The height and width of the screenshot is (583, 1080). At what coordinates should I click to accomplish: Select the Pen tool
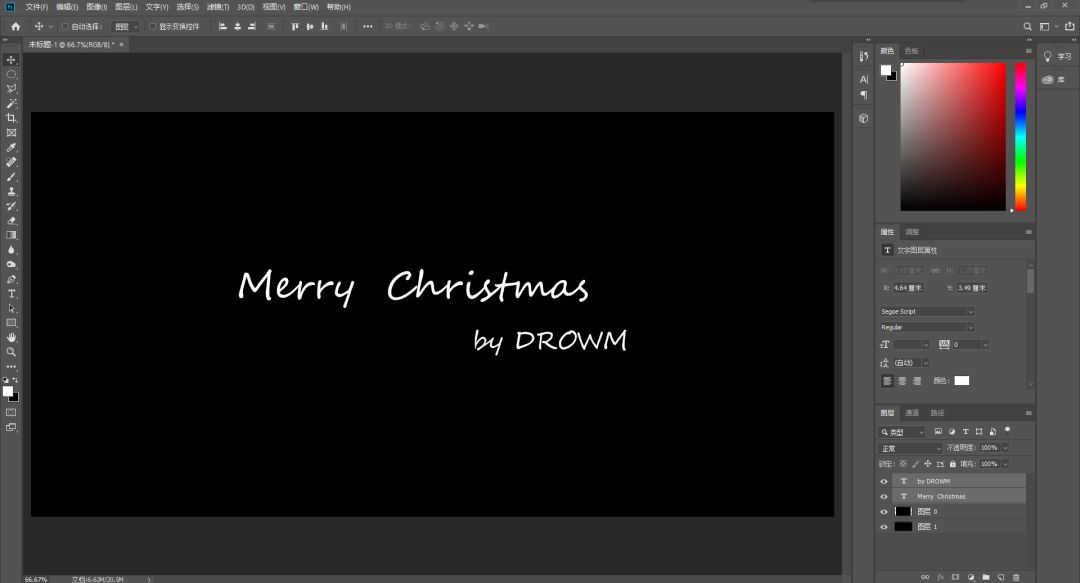coord(11,279)
